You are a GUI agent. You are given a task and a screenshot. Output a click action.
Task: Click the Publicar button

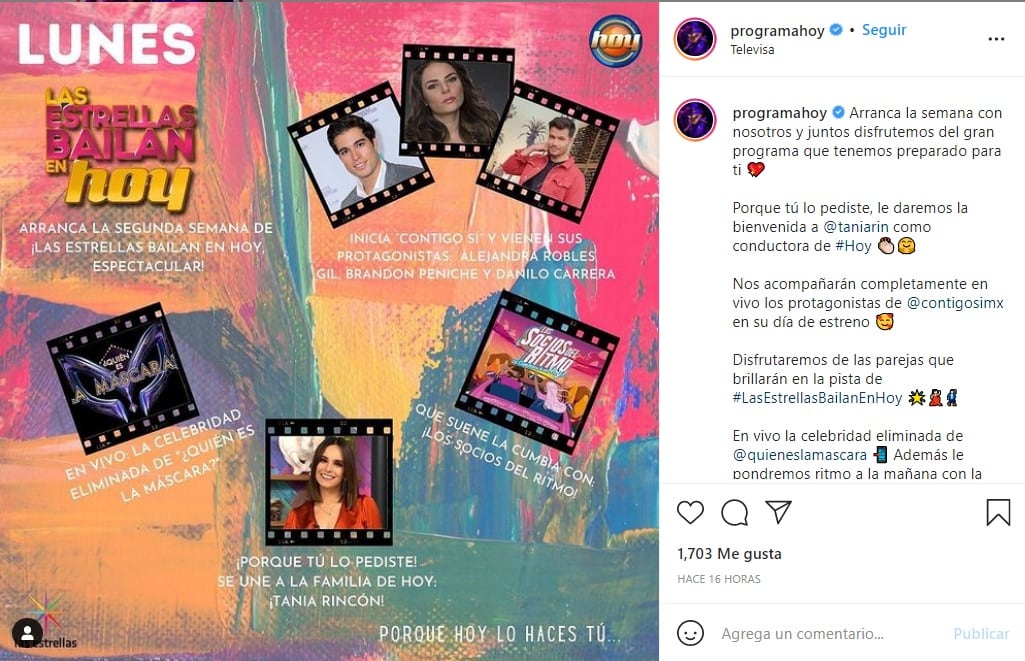click(981, 634)
